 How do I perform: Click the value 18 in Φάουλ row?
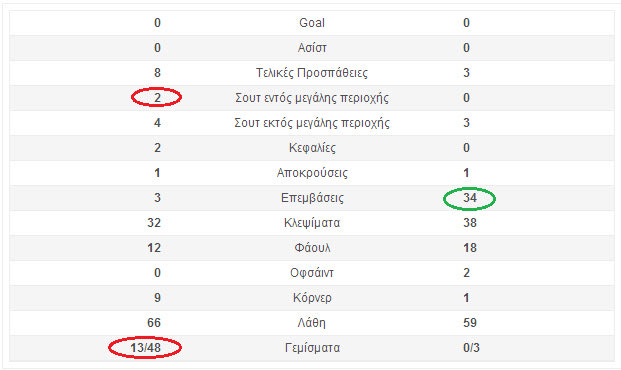470,248
